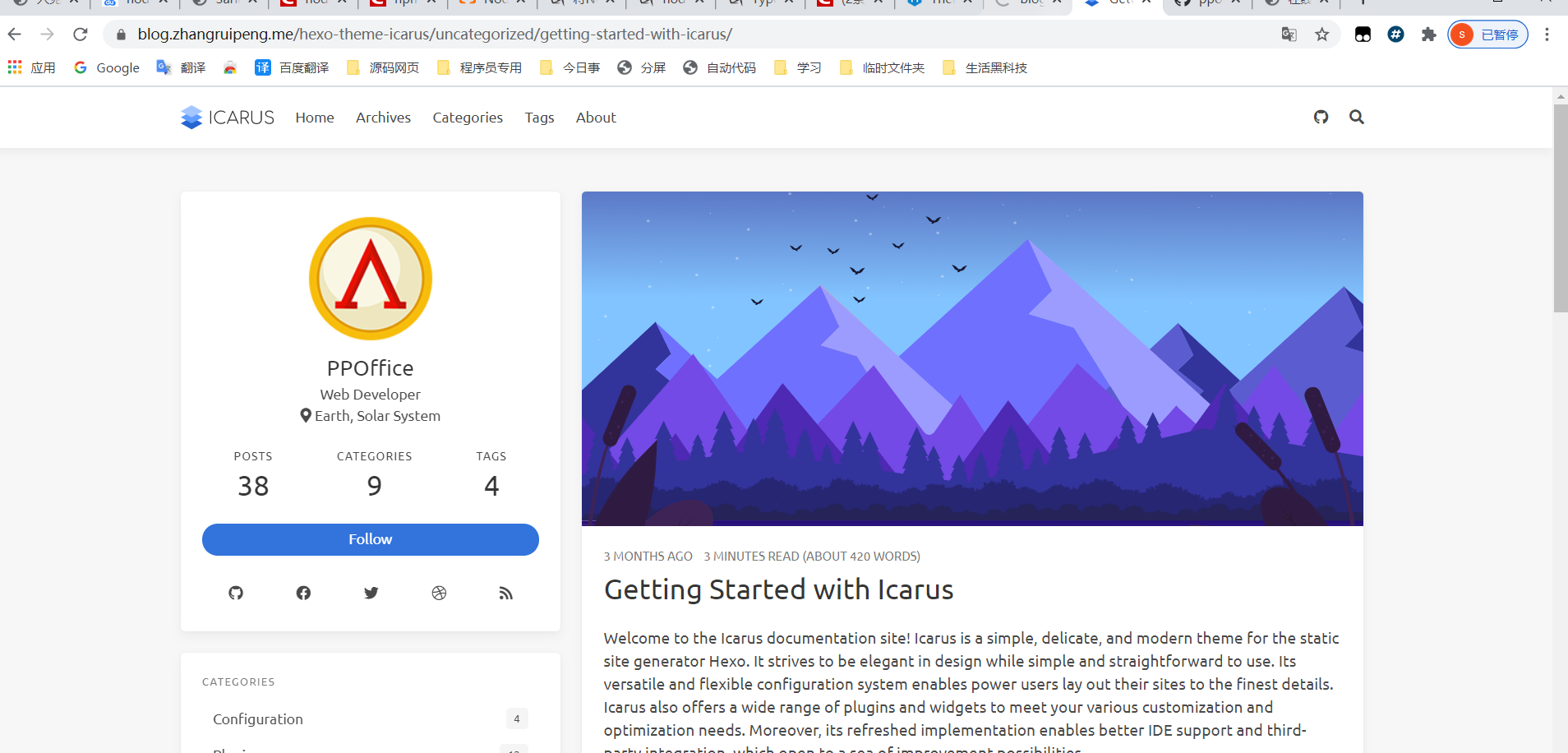Click the page vertical scrollbar thumb

coord(1561,208)
